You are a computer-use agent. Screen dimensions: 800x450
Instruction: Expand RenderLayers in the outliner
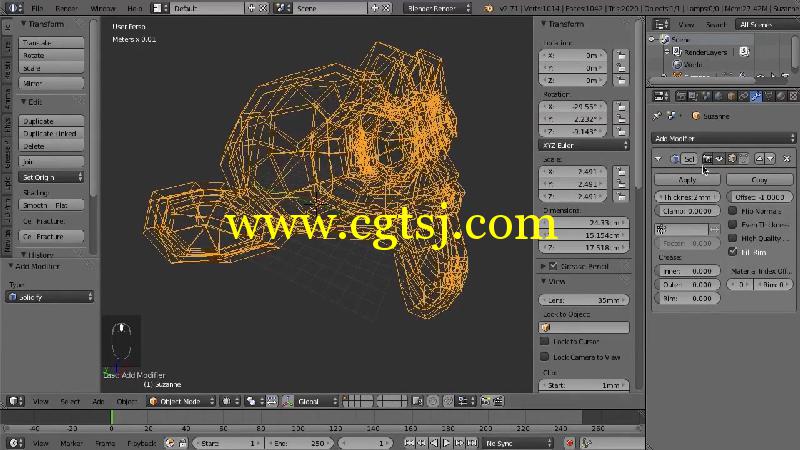[x=667, y=52]
